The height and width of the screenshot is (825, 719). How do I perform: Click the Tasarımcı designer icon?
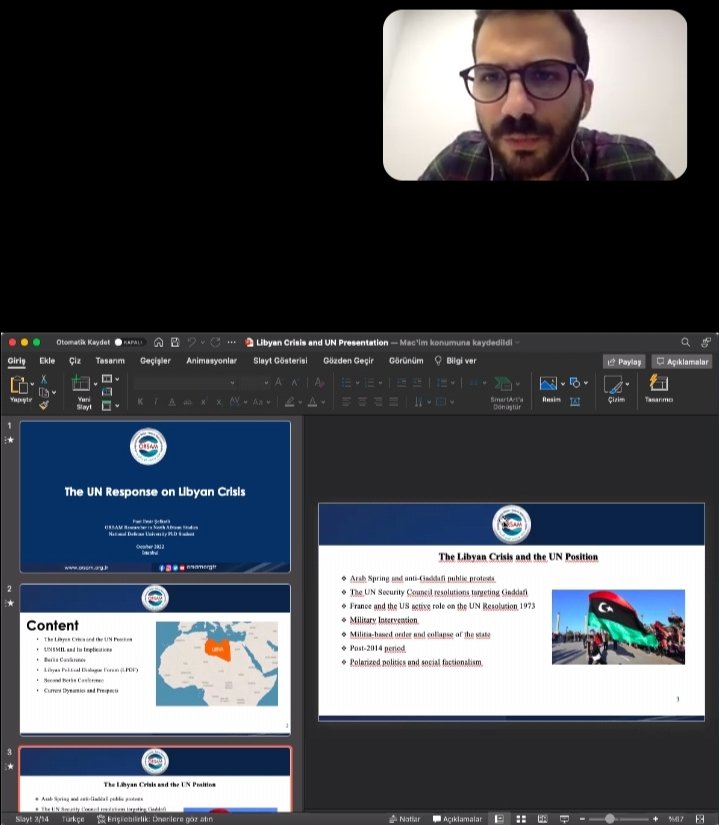[x=659, y=383]
